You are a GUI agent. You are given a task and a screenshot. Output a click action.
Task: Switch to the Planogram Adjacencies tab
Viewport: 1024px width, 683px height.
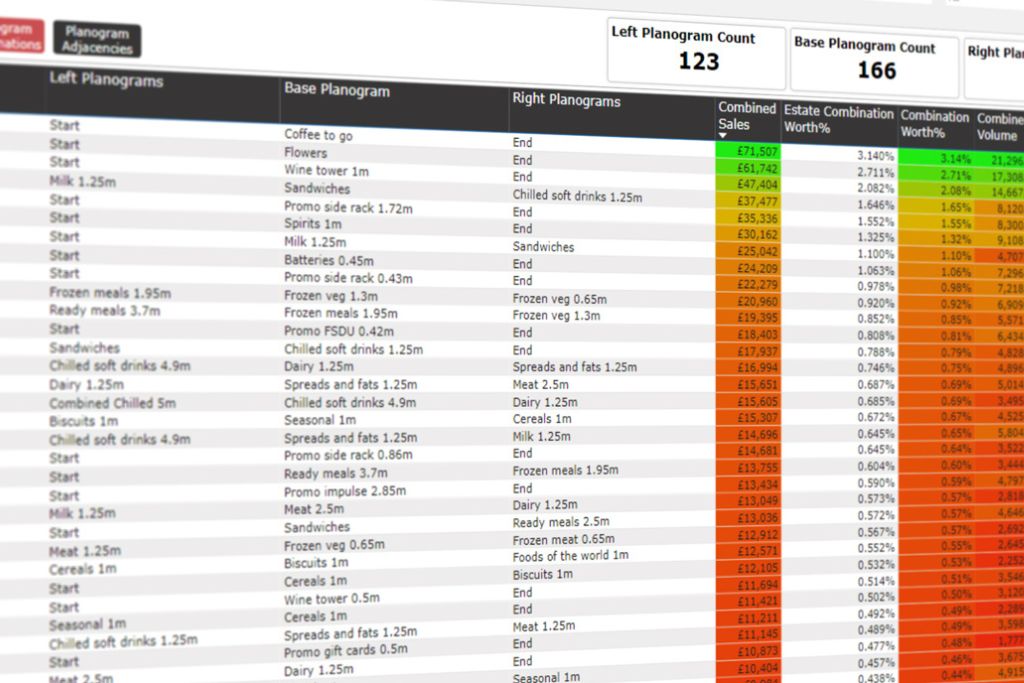tap(96, 40)
